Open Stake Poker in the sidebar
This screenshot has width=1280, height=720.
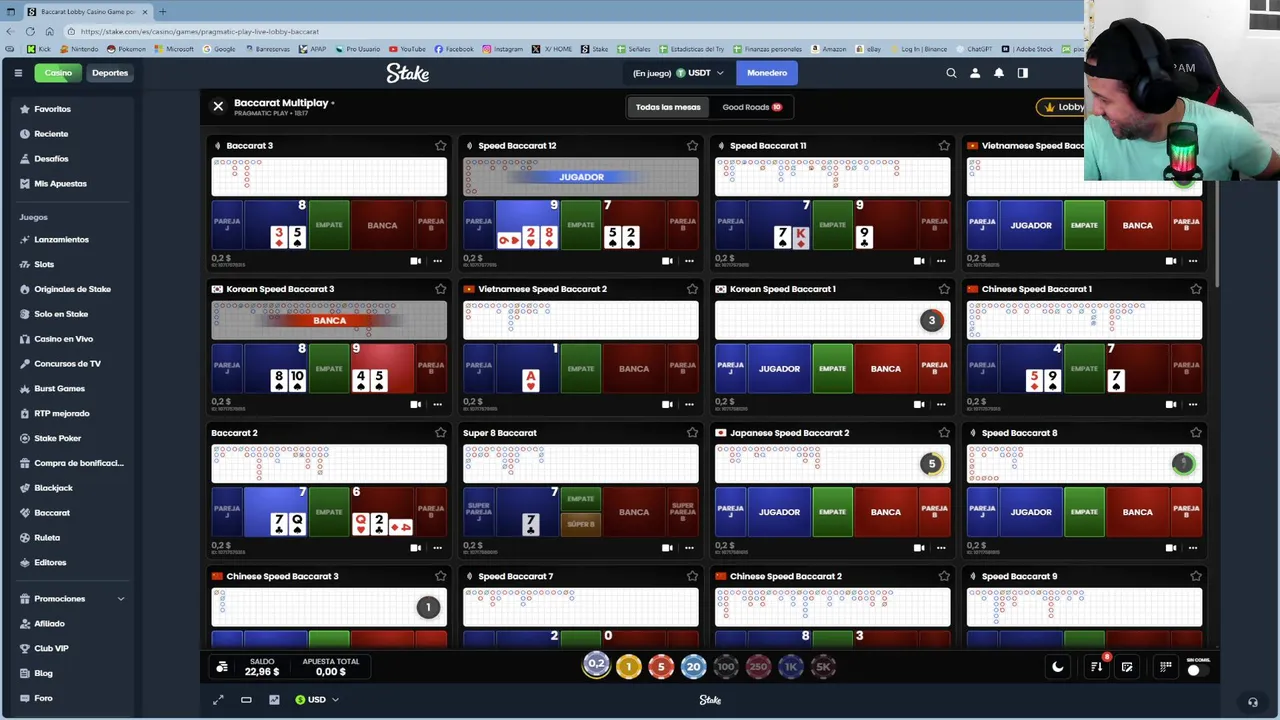pyautogui.click(x=57, y=438)
